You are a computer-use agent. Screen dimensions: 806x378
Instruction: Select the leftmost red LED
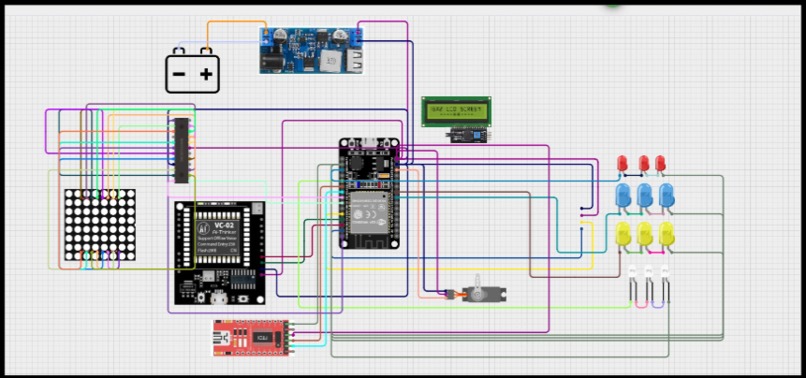[622, 164]
